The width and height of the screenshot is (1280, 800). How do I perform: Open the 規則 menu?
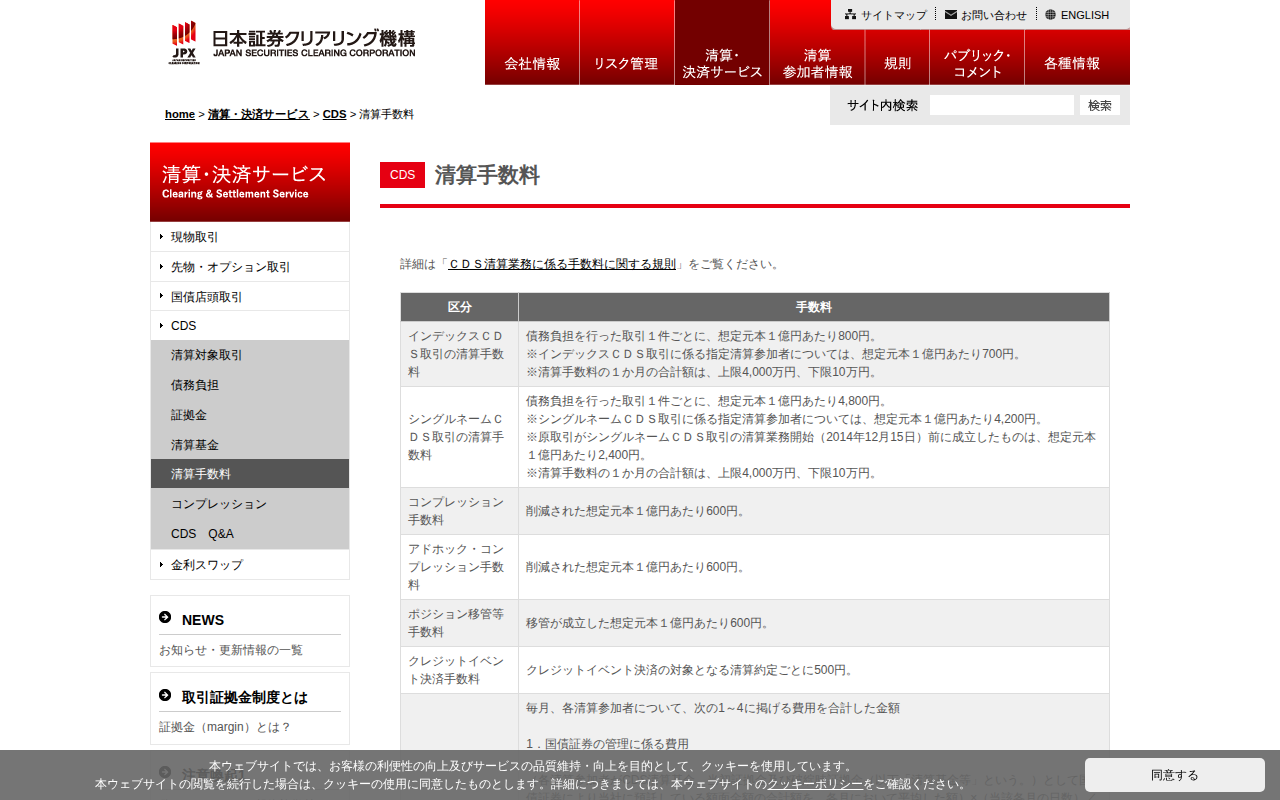click(x=897, y=57)
